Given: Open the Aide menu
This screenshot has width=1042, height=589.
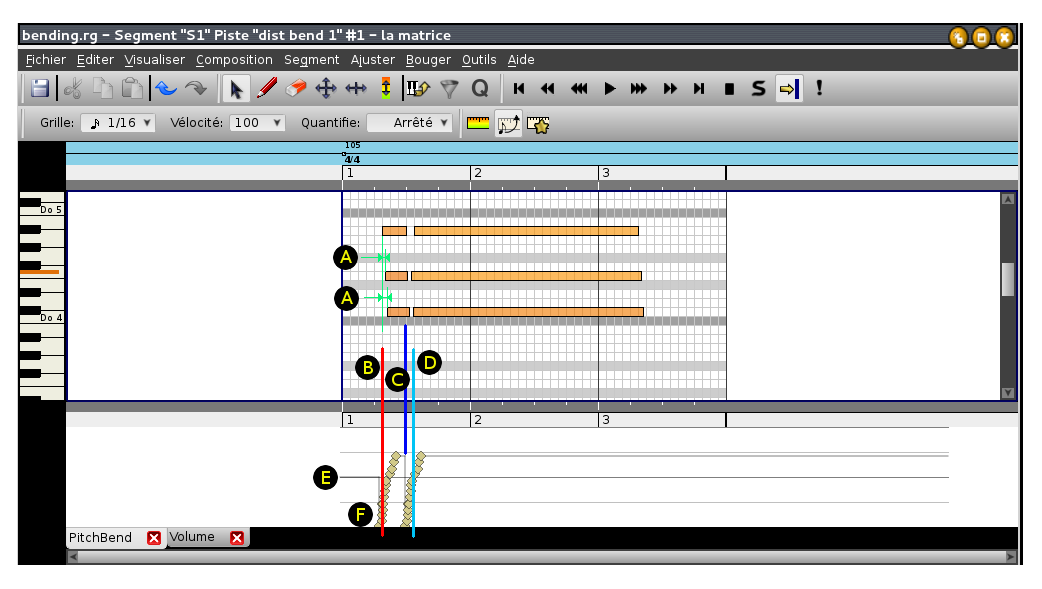Looking at the screenshot, I should [521, 60].
